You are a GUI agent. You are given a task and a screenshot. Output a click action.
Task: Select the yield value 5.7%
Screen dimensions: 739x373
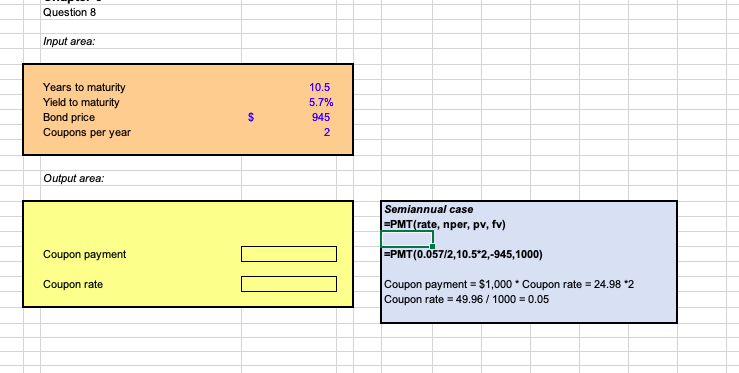[321, 102]
